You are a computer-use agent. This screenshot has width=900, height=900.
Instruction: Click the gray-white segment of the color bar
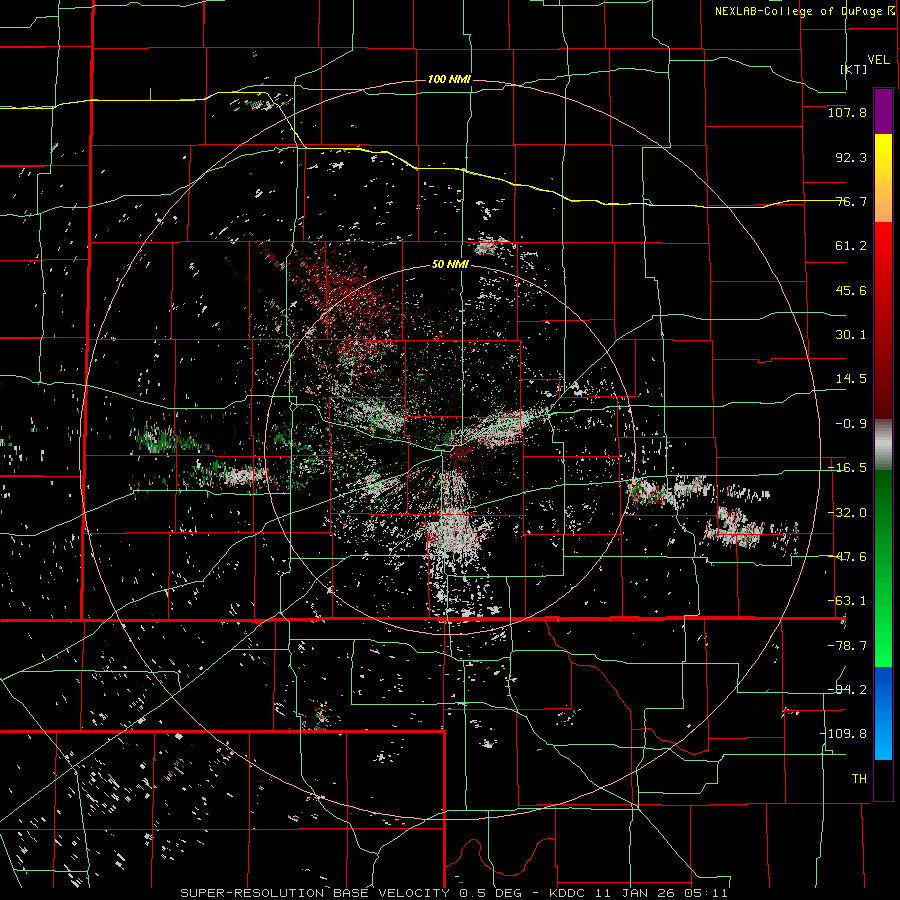tap(883, 445)
